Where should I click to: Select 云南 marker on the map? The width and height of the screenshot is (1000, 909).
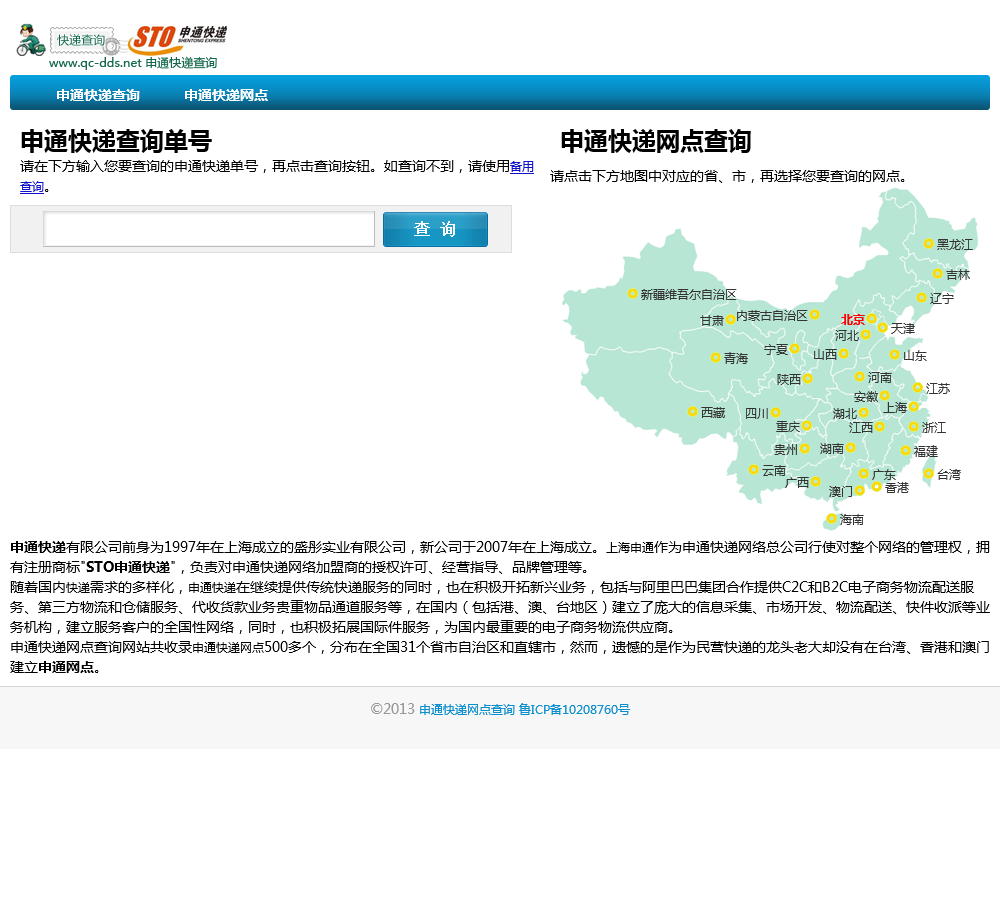(753, 469)
